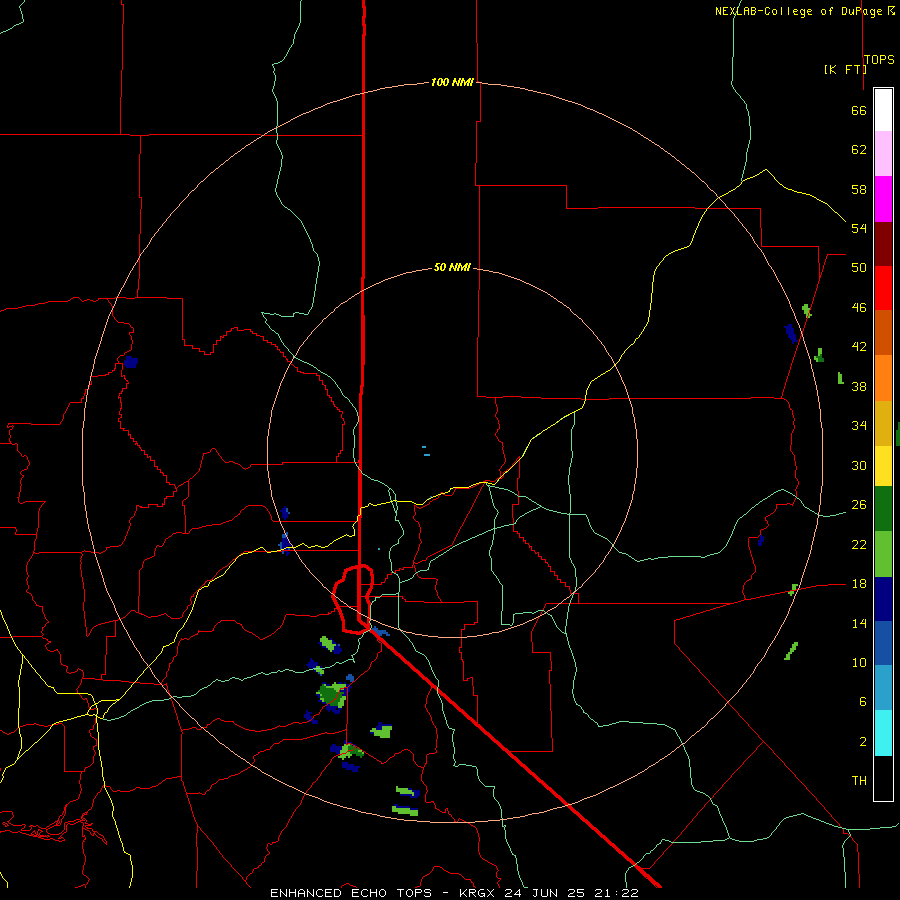Pick the cyan legend swatch

[x=883, y=733]
